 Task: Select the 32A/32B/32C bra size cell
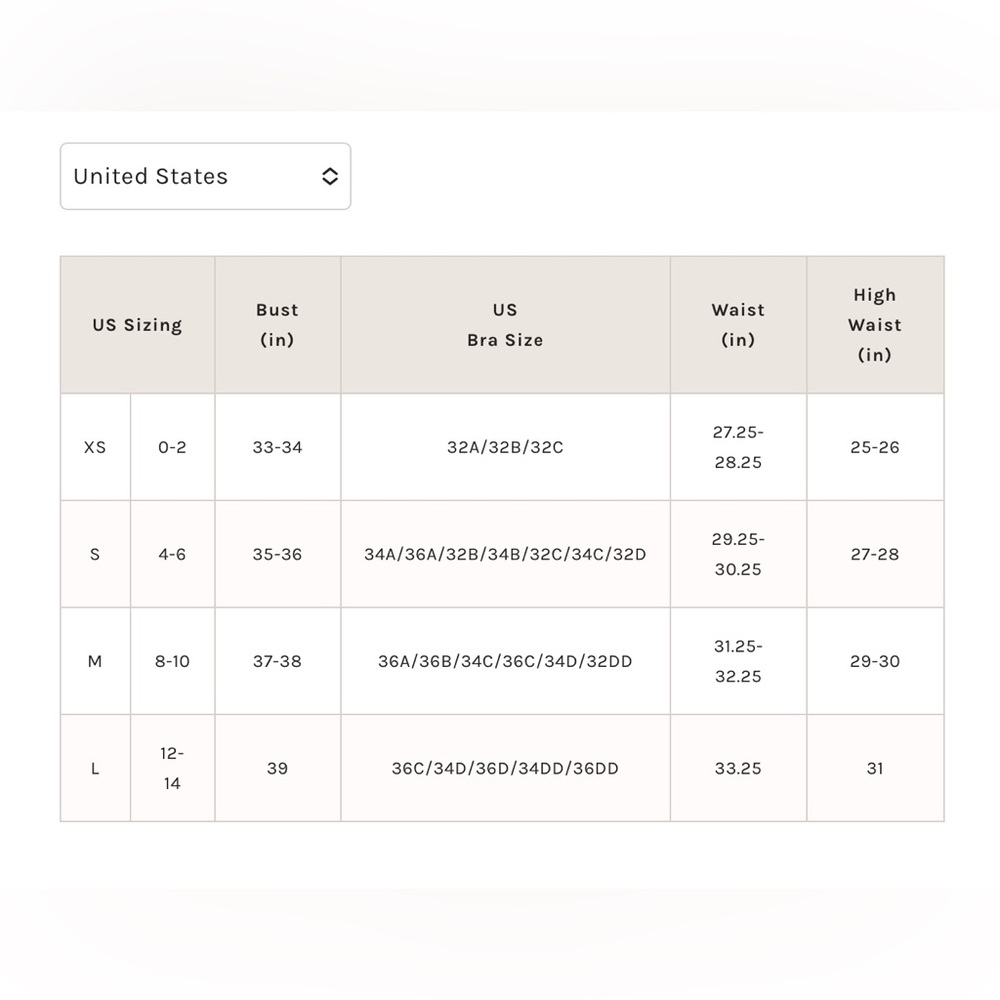click(x=505, y=447)
